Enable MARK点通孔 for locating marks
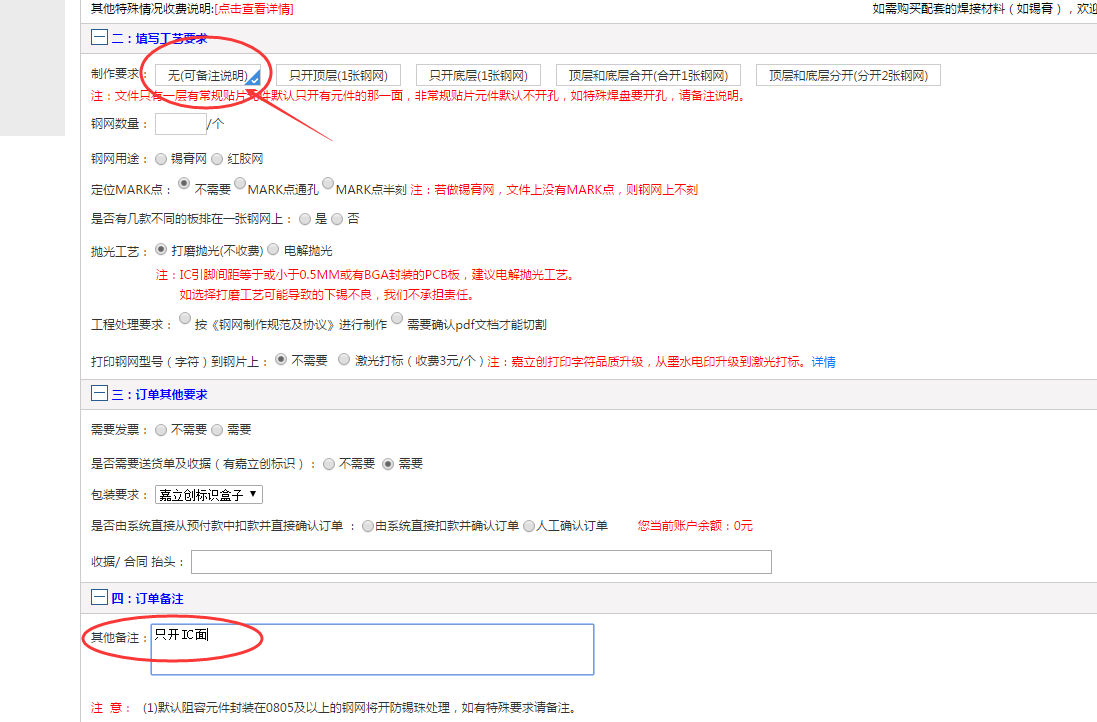1097x722 pixels. [x=239, y=183]
